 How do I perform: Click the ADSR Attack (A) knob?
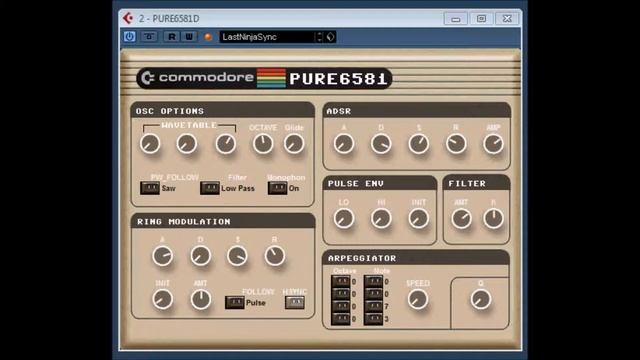click(344, 144)
